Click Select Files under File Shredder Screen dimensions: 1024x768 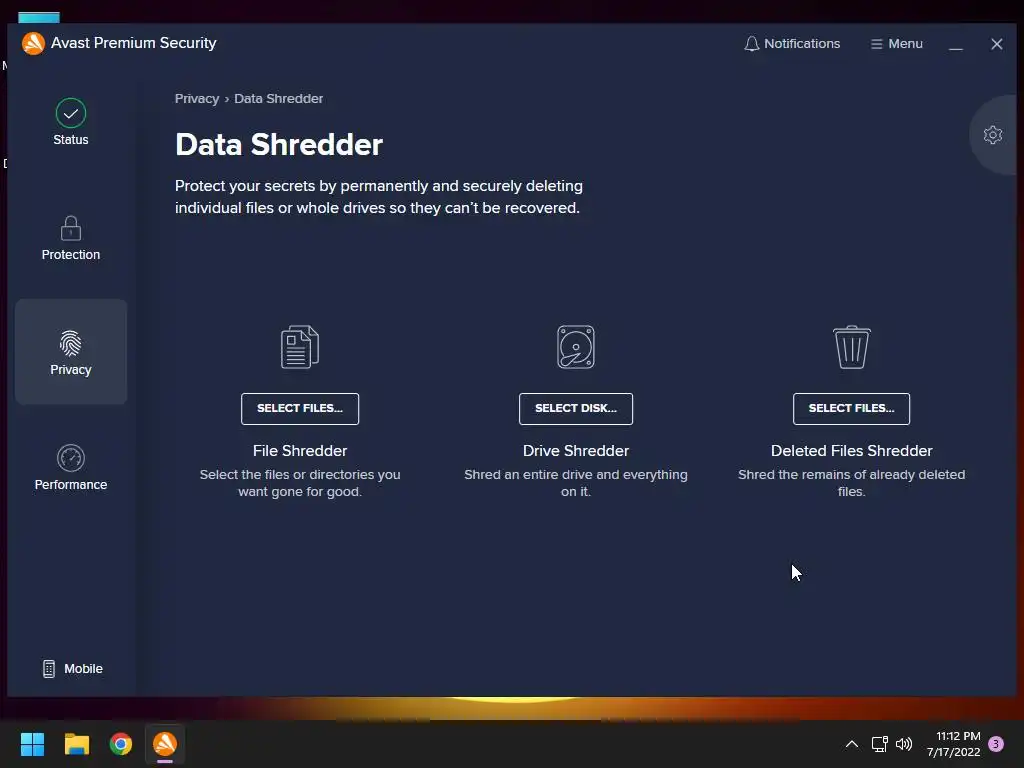coord(300,409)
